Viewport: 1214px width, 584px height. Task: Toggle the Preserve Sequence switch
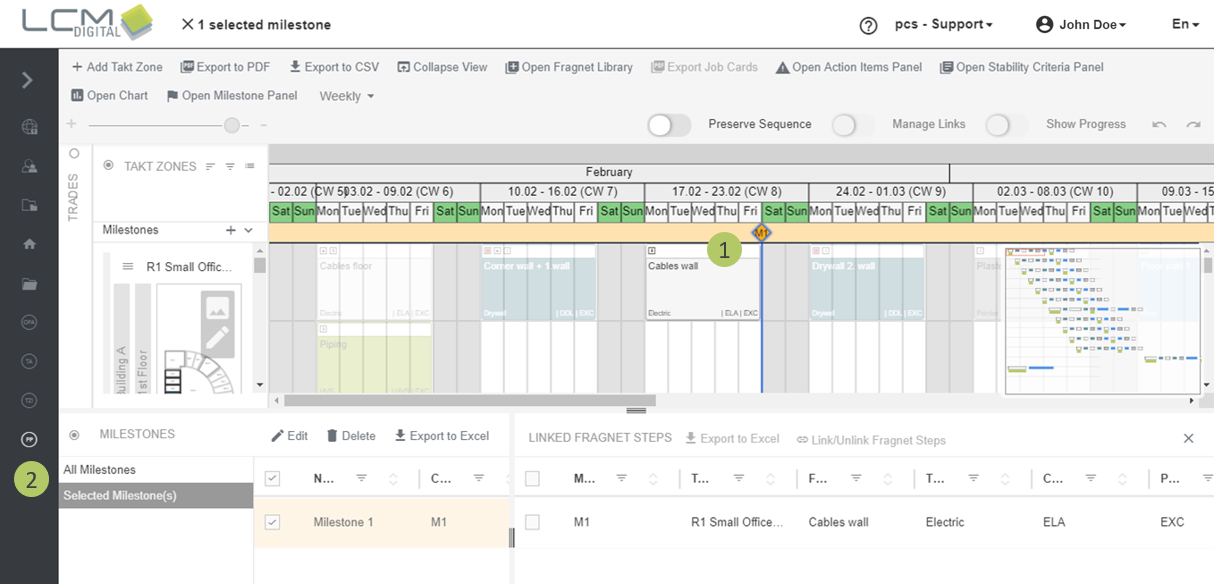coord(669,125)
